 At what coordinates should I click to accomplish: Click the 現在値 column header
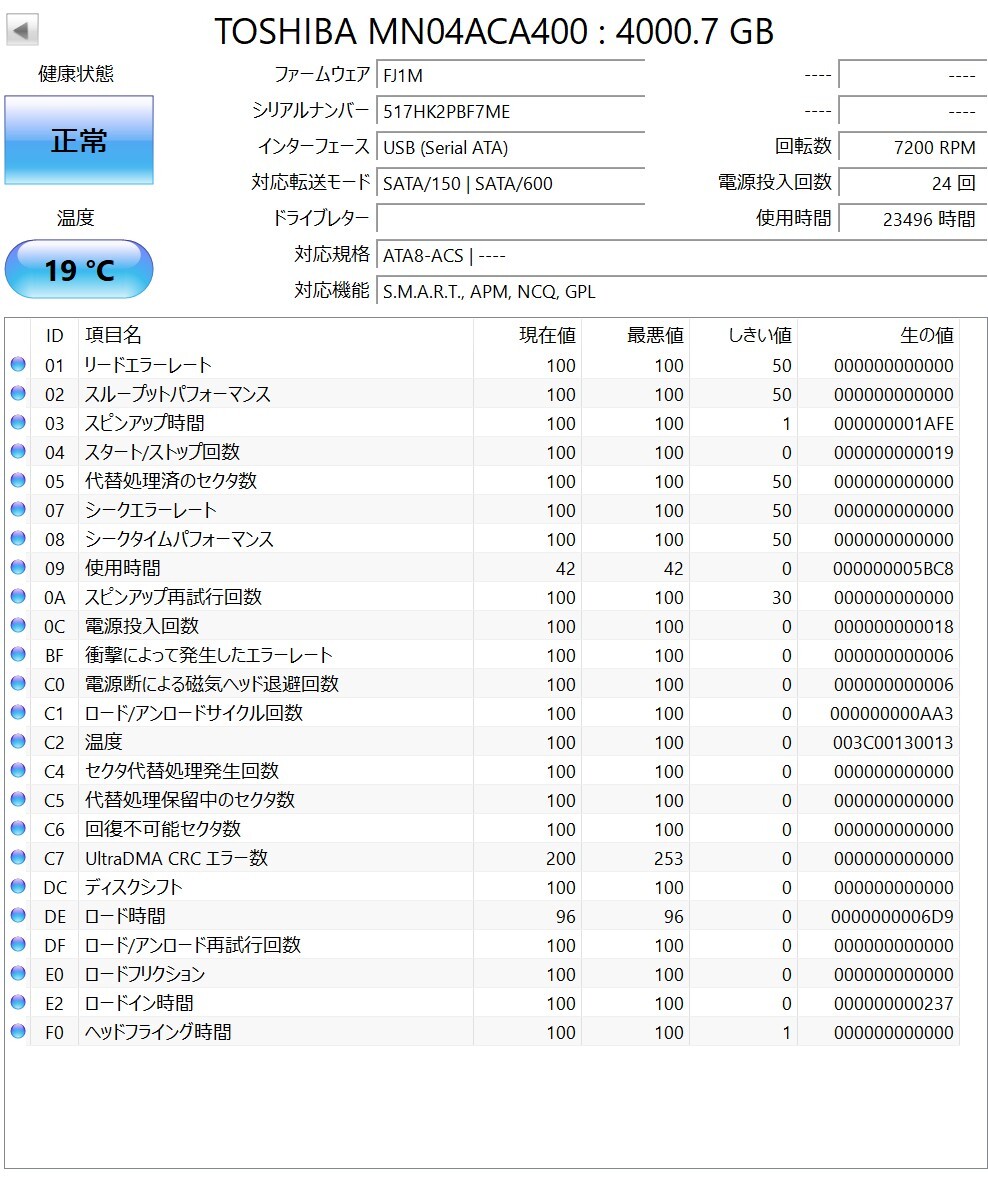(x=548, y=335)
